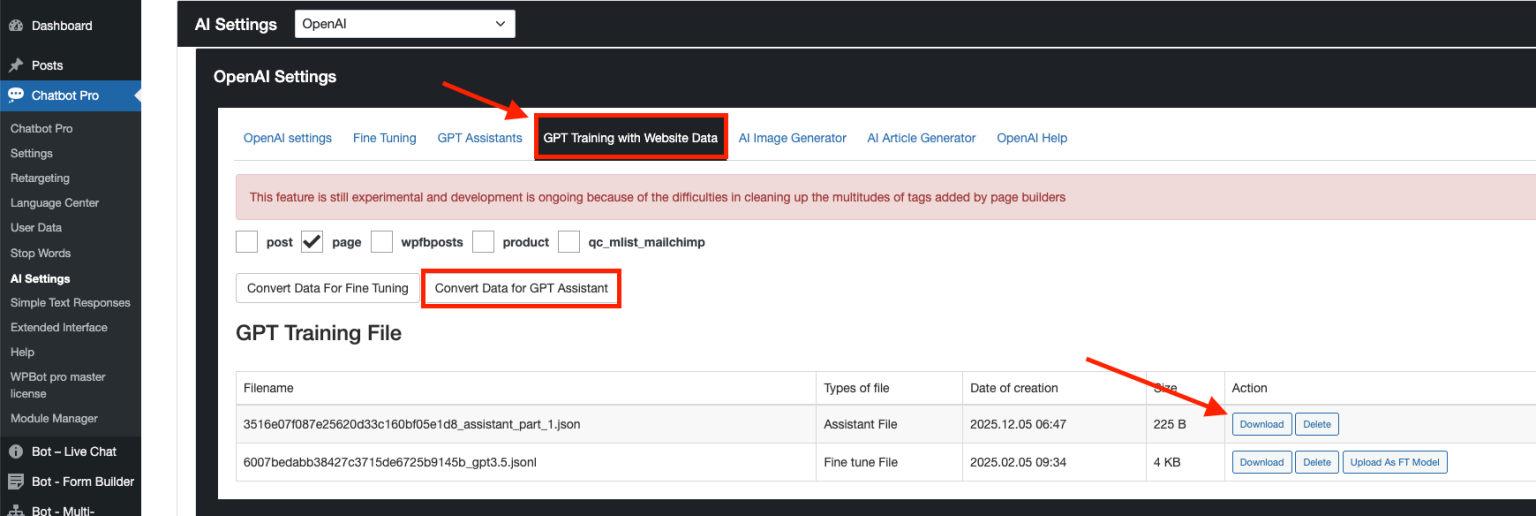Open the AI Settings provider dropdown
Viewport: 1536px width, 516px height.
pyautogui.click(x=405, y=24)
